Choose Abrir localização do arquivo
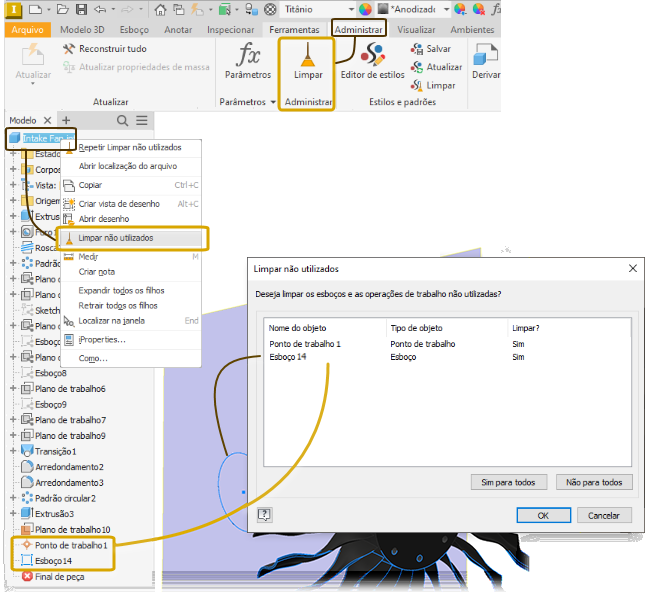650x592 pixels. [131, 166]
